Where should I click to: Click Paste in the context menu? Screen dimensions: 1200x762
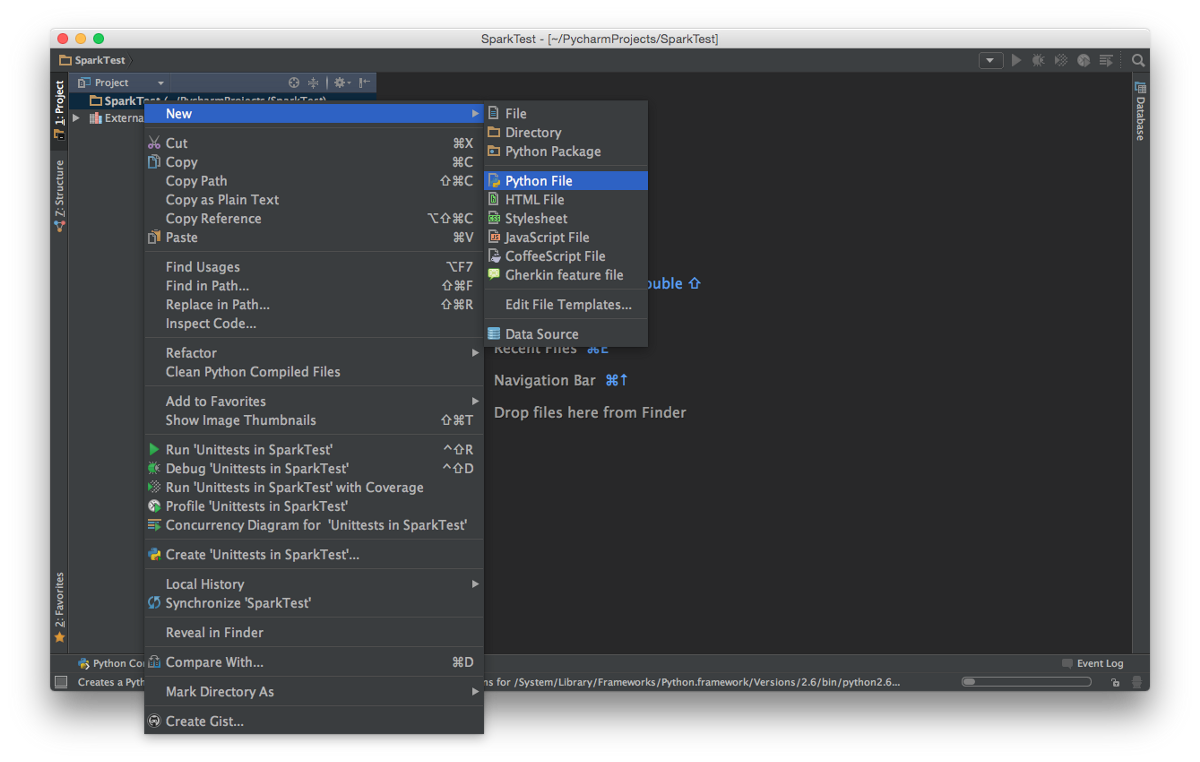(314, 237)
